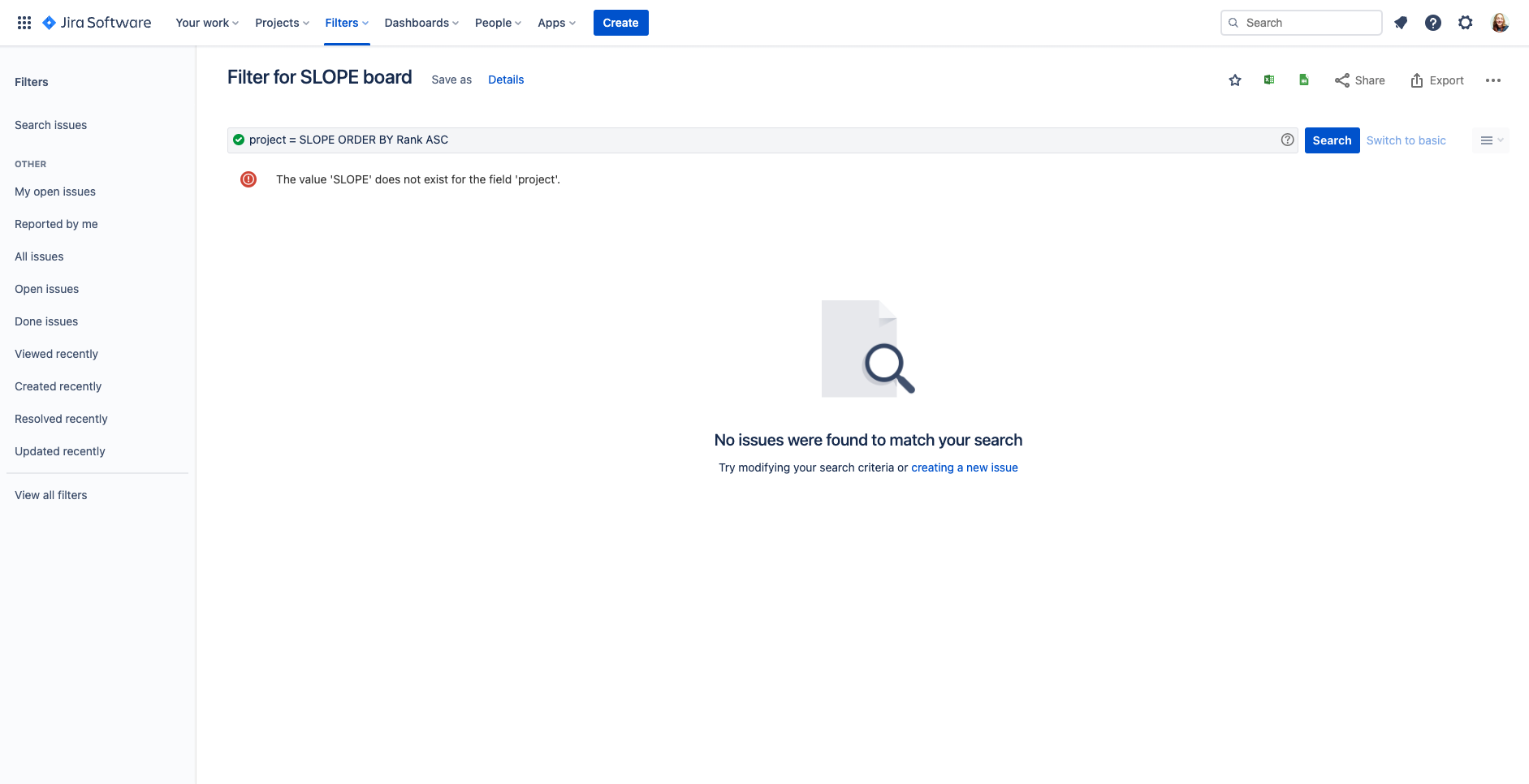Expand the Your work menu

point(207,23)
